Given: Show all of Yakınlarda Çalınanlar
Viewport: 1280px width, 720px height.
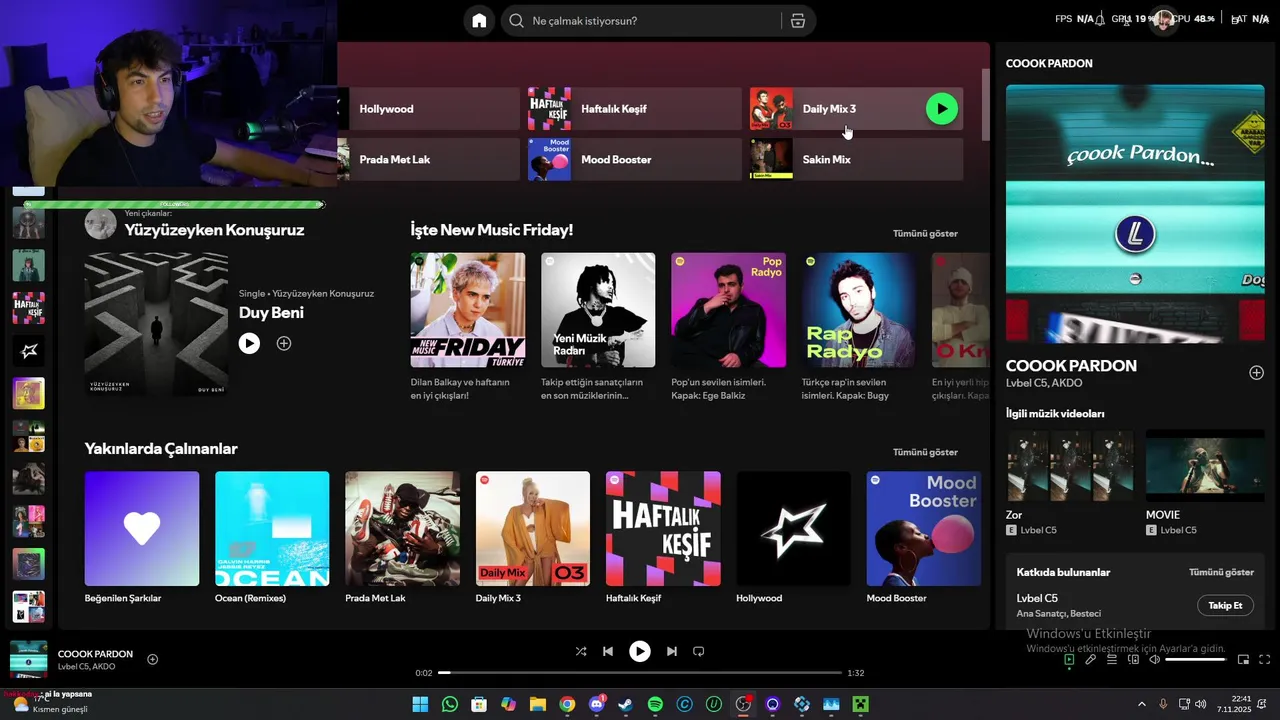Looking at the screenshot, I should [925, 452].
